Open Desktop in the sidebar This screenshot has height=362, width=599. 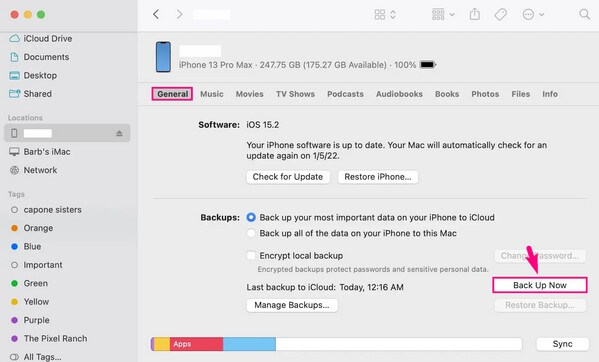pos(33,75)
